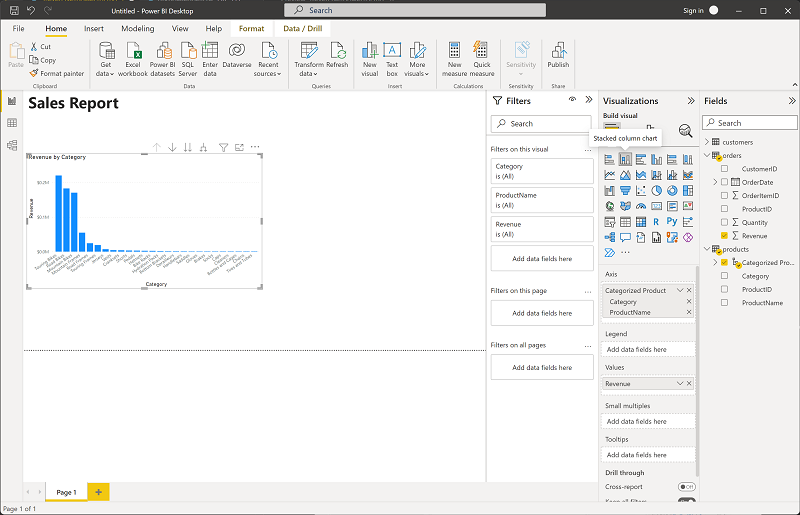Screen dimensions: 800x515
Task: Select the Slicer visual
Action: [x=609, y=222]
